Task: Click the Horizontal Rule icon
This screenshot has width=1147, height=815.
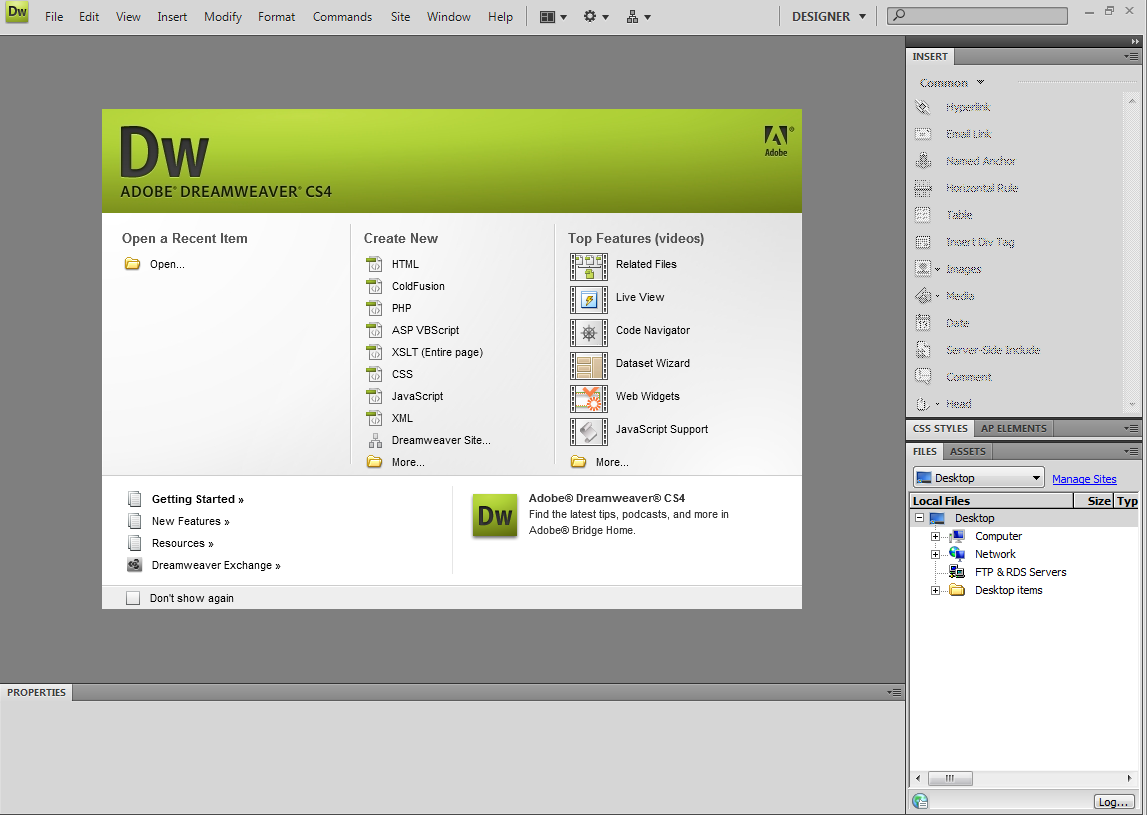Action: tap(923, 188)
